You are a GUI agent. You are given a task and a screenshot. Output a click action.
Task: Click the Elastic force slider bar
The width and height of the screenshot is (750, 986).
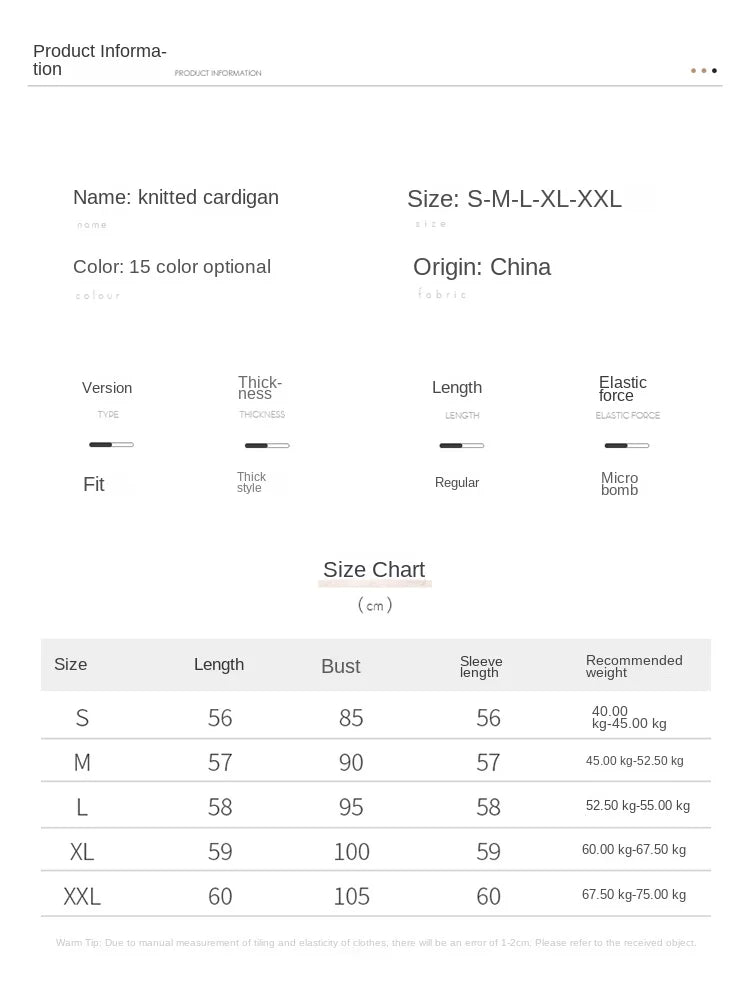coord(627,445)
